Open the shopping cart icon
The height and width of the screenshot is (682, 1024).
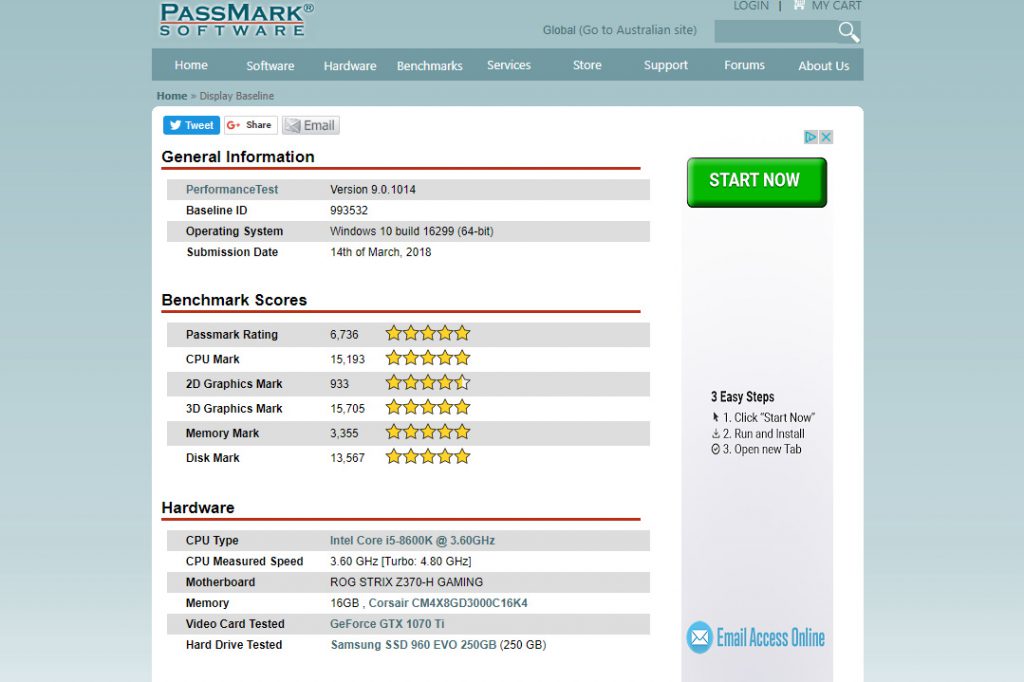pyautogui.click(x=799, y=5)
